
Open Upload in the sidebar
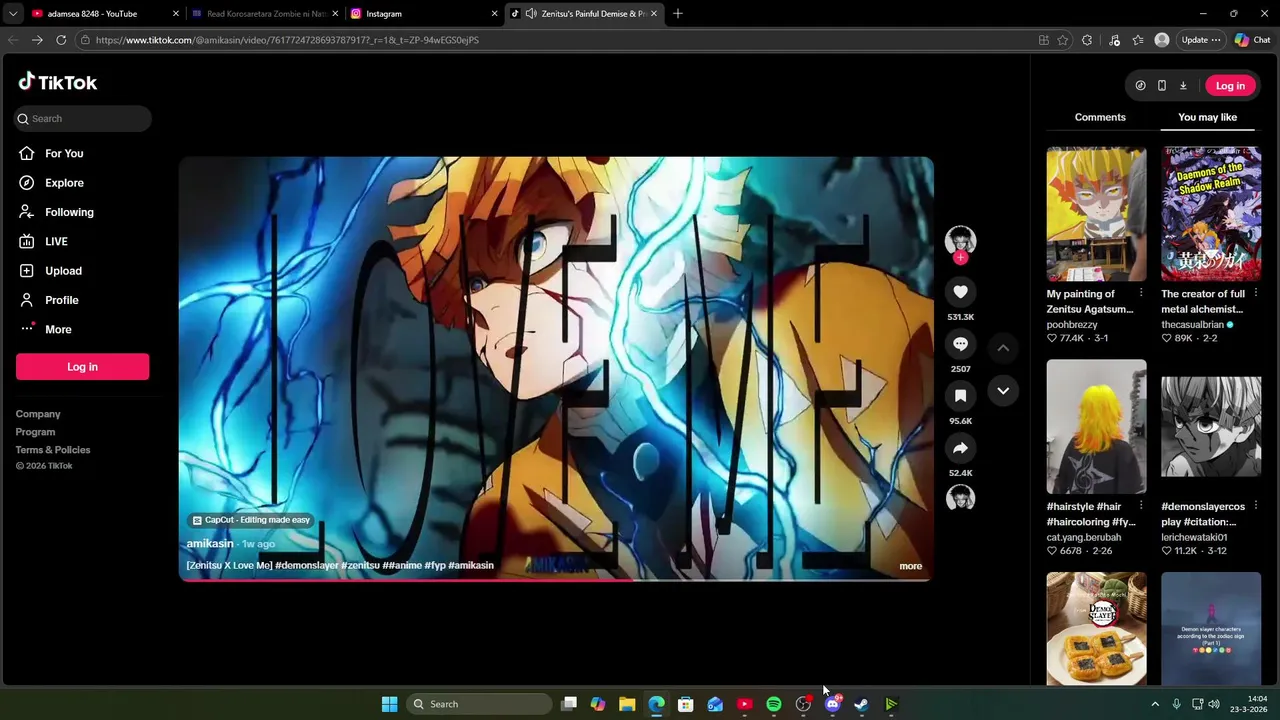tap(63, 271)
